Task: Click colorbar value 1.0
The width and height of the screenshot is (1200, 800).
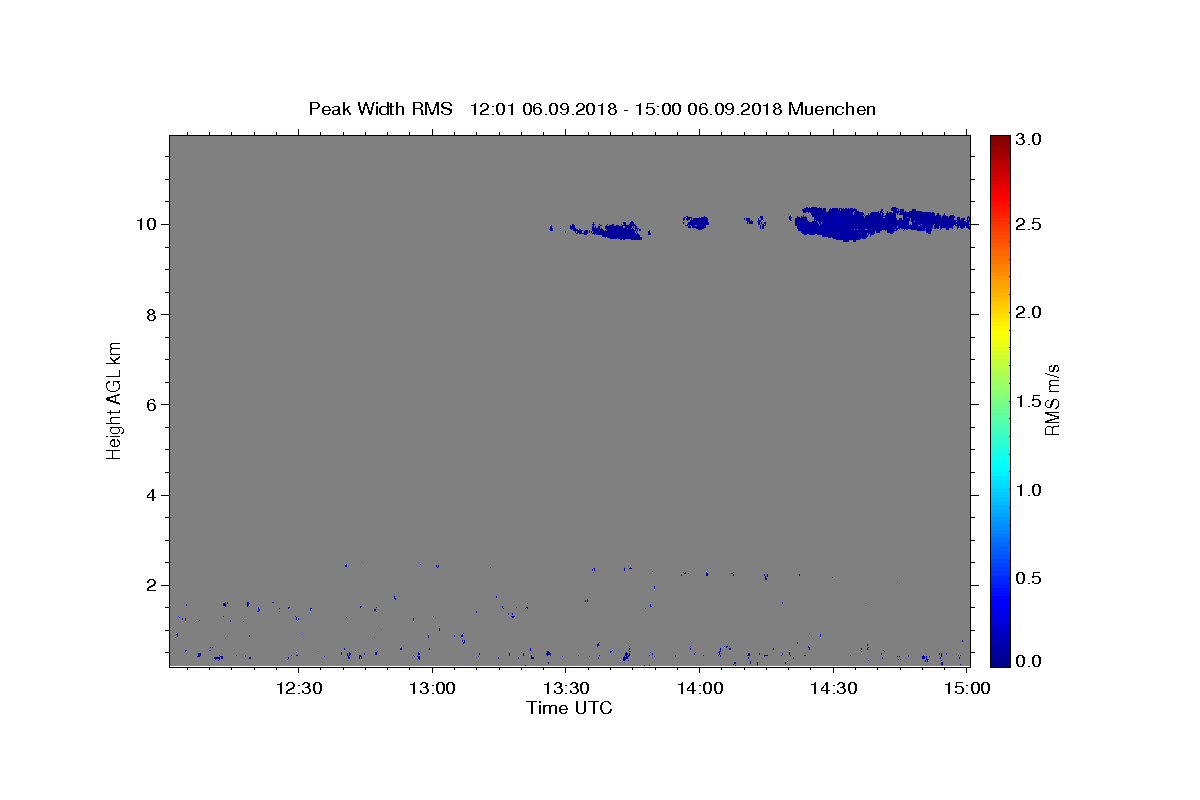Action: tap(1029, 490)
